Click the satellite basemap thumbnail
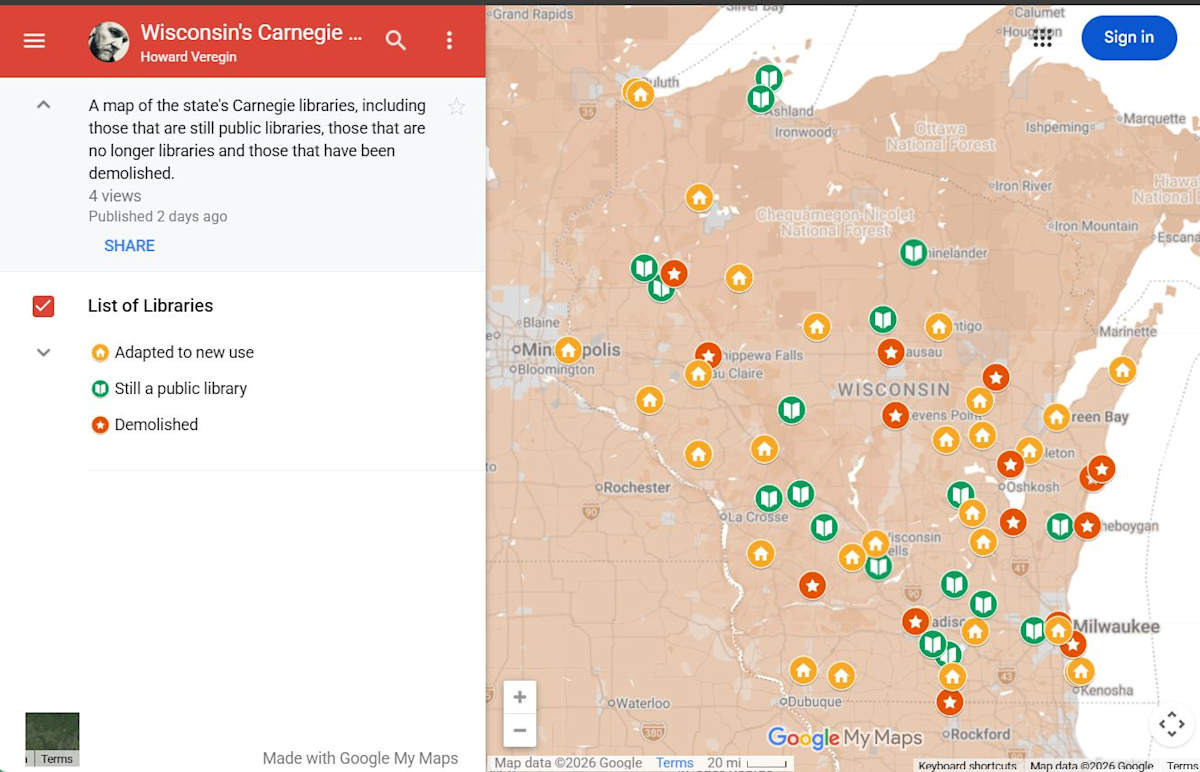The image size is (1200, 772). tap(52, 733)
